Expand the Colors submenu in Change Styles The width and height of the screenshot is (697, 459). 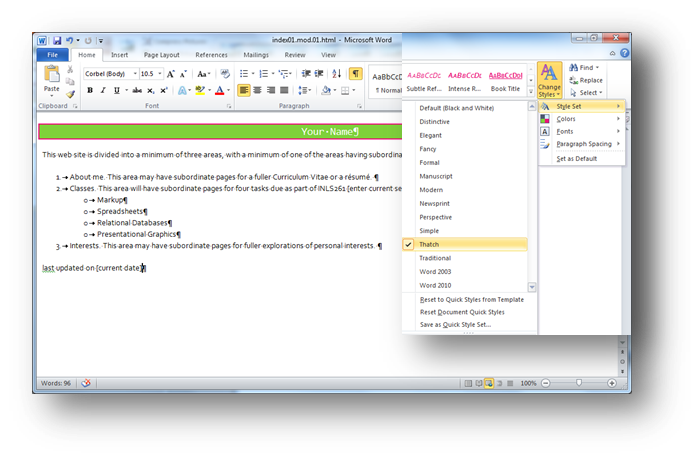click(580, 118)
